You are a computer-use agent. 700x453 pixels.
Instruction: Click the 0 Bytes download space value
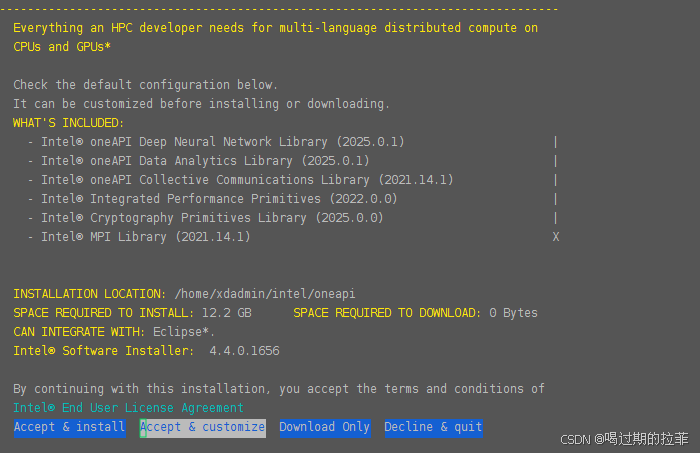pos(513,313)
